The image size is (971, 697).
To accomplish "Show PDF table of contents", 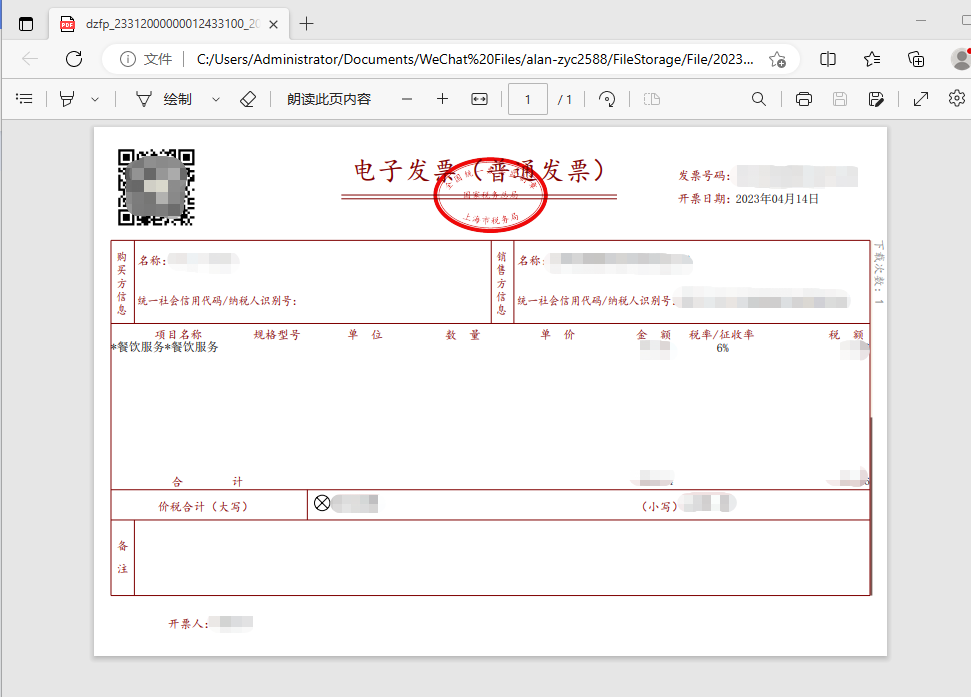I will [24, 98].
